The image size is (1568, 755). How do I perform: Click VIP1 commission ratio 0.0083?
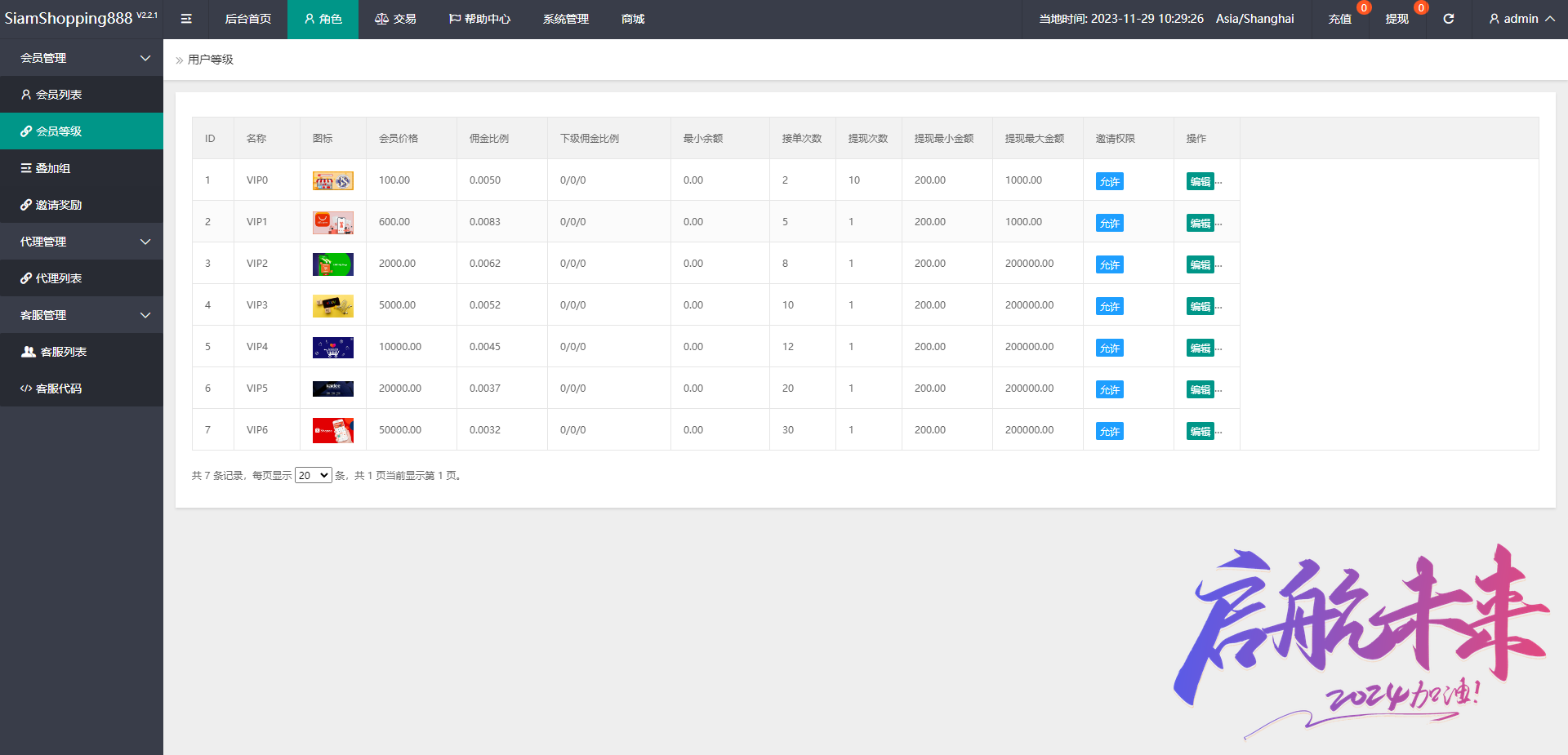point(485,222)
